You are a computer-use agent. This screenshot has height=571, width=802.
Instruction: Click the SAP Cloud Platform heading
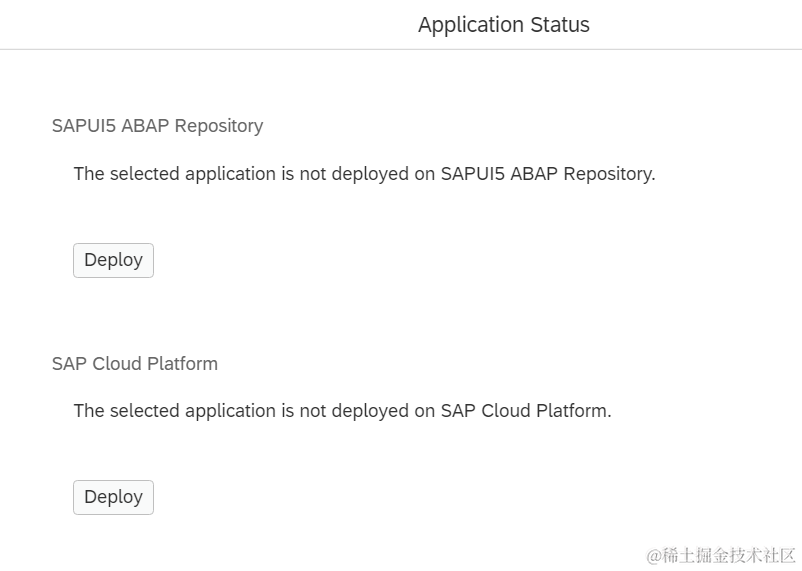coord(135,364)
